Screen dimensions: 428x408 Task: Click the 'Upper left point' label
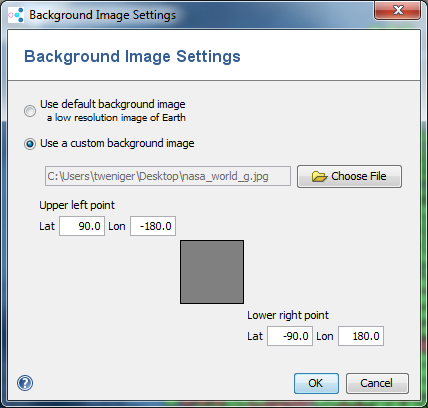pos(77,205)
